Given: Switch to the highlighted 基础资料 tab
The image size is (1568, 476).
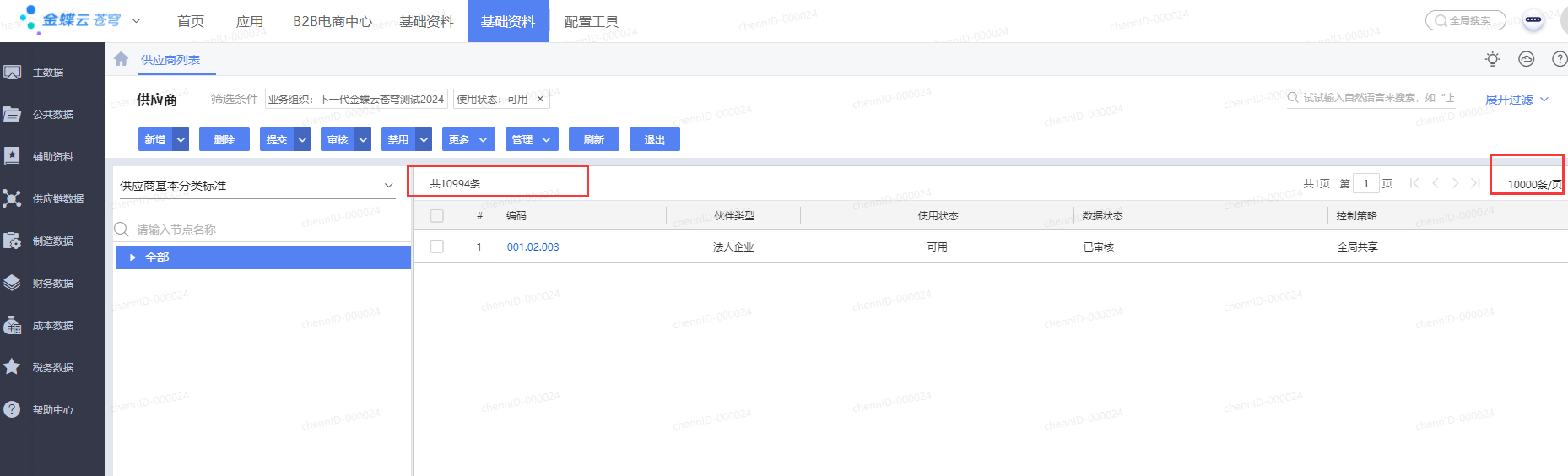Looking at the screenshot, I should (508, 21).
